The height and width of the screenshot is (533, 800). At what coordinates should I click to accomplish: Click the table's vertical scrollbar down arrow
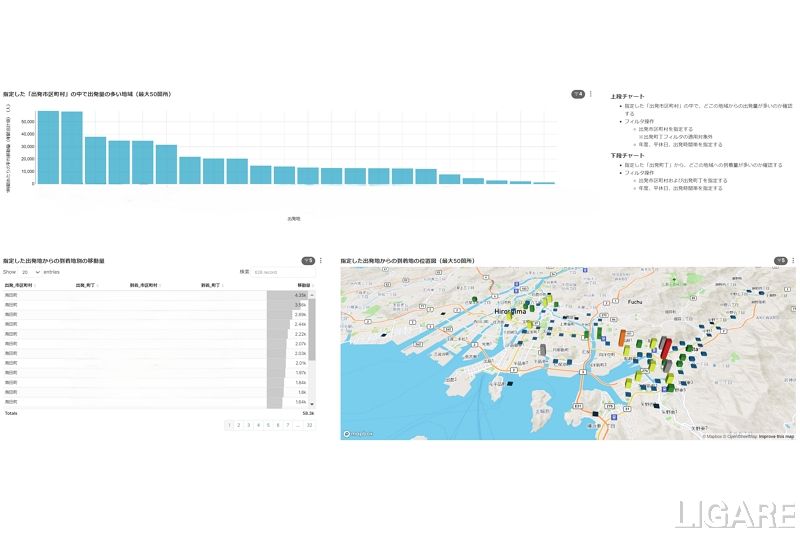click(x=312, y=405)
